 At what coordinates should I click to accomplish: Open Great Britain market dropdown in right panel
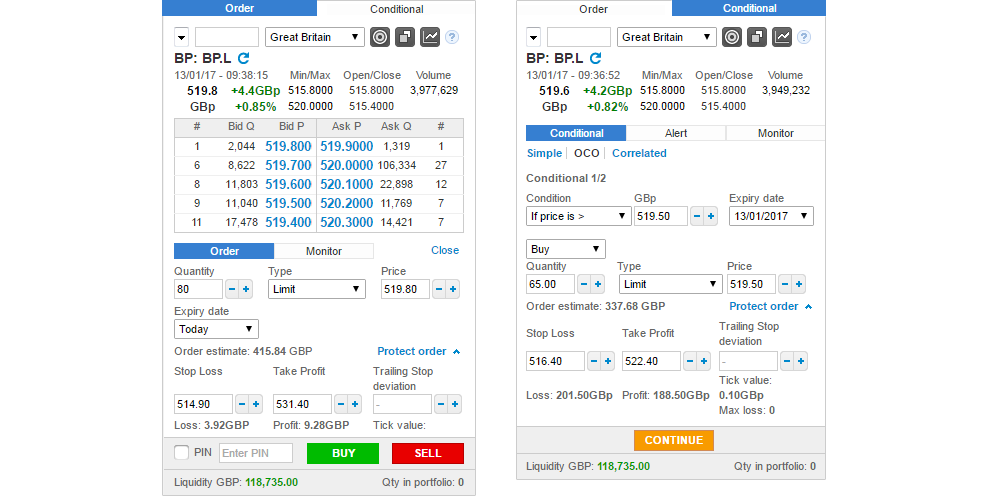click(x=667, y=37)
